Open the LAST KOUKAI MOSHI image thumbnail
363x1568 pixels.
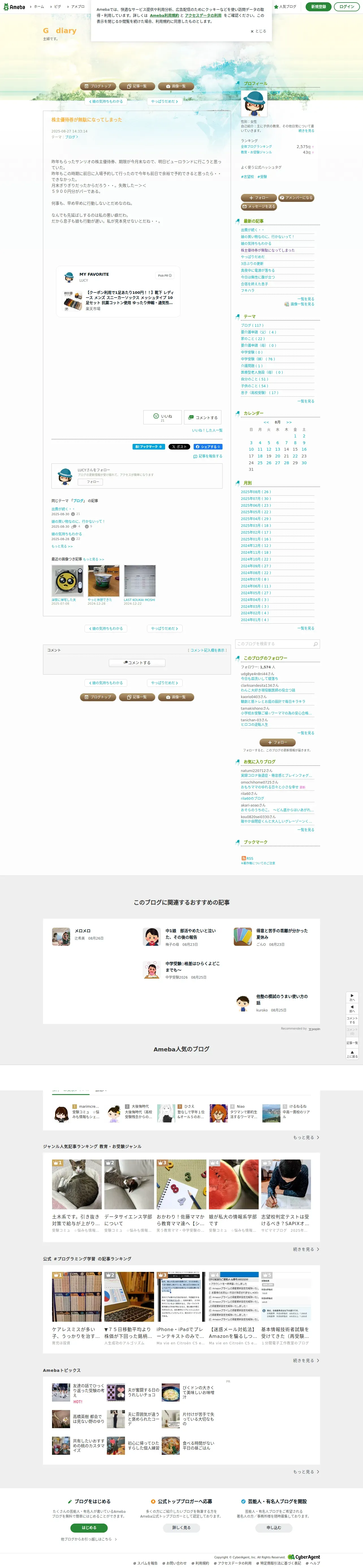tap(140, 581)
